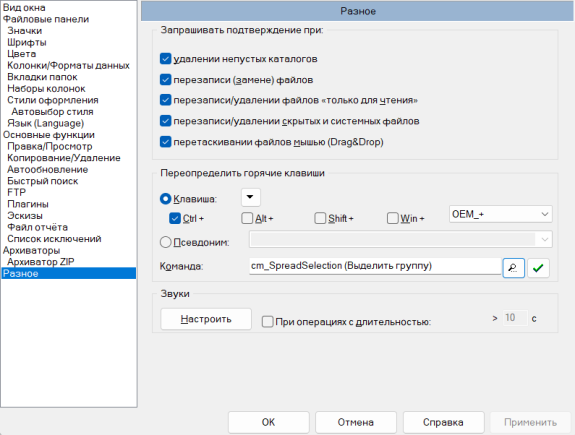This screenshot has width=575, height=435.
Task: Click the Настроить sounds button
Action: tap(206, 319)
